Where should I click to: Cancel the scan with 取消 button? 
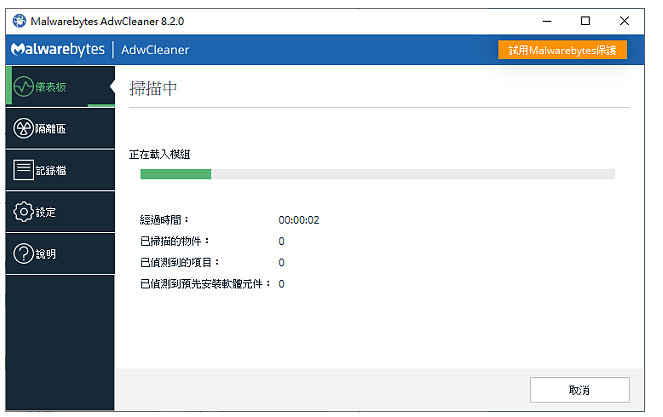[580, 390]
